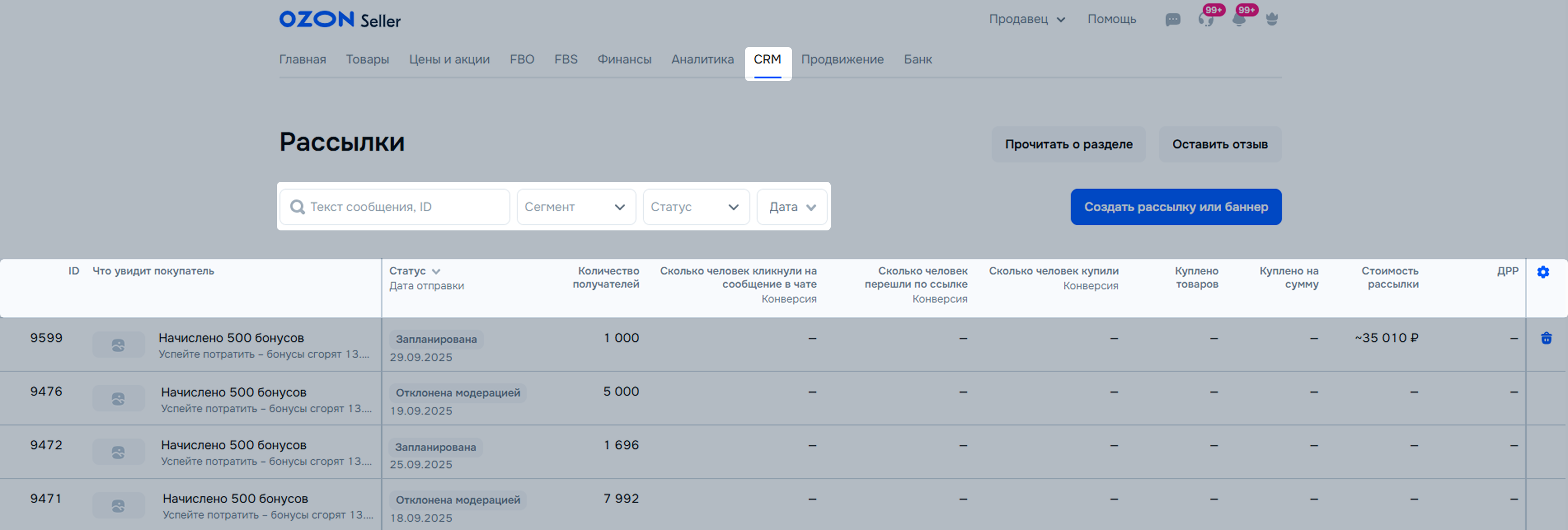Image resolution: width=1568 pixels, height=530 pixels.
Task: Open the Дата filter dropdown
Action: click(x=791, y=207)
